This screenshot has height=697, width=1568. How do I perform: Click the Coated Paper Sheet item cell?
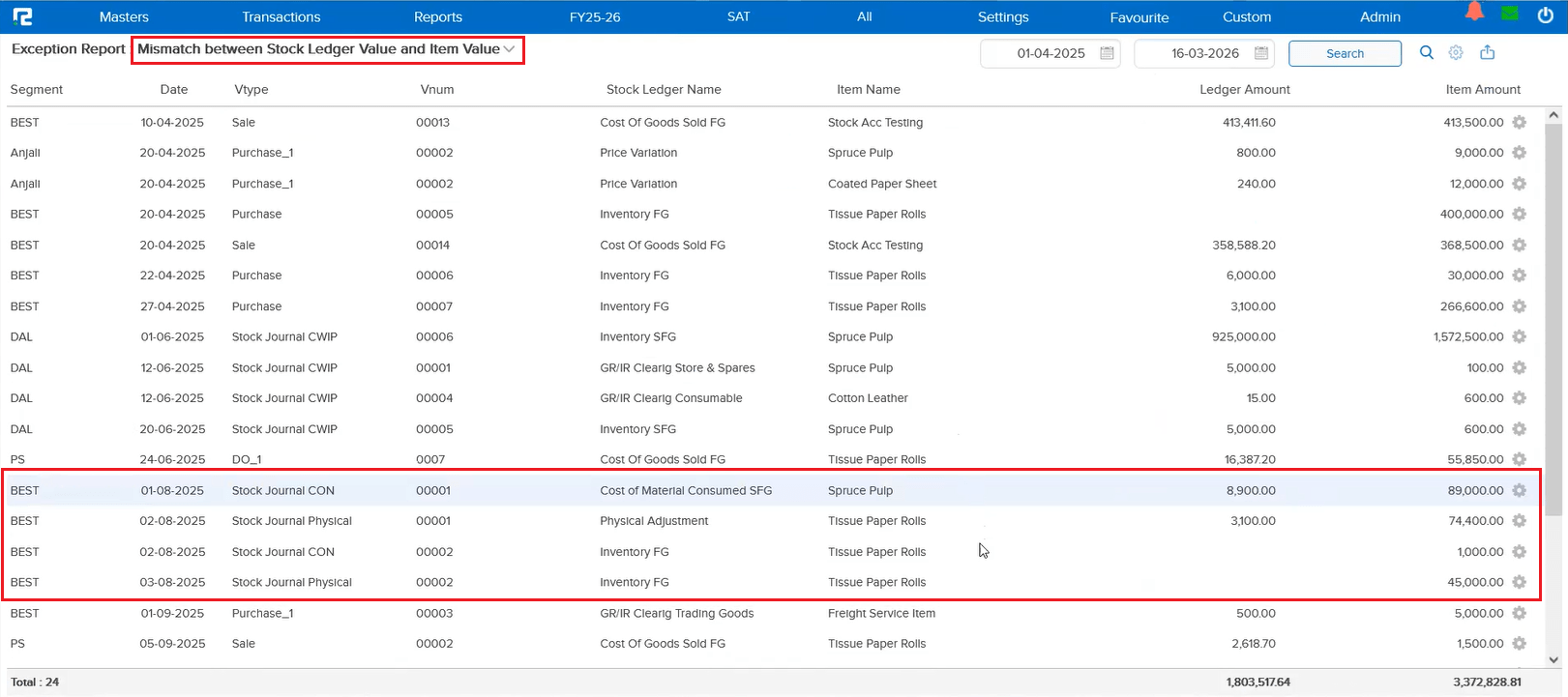[x=882, y=184]
